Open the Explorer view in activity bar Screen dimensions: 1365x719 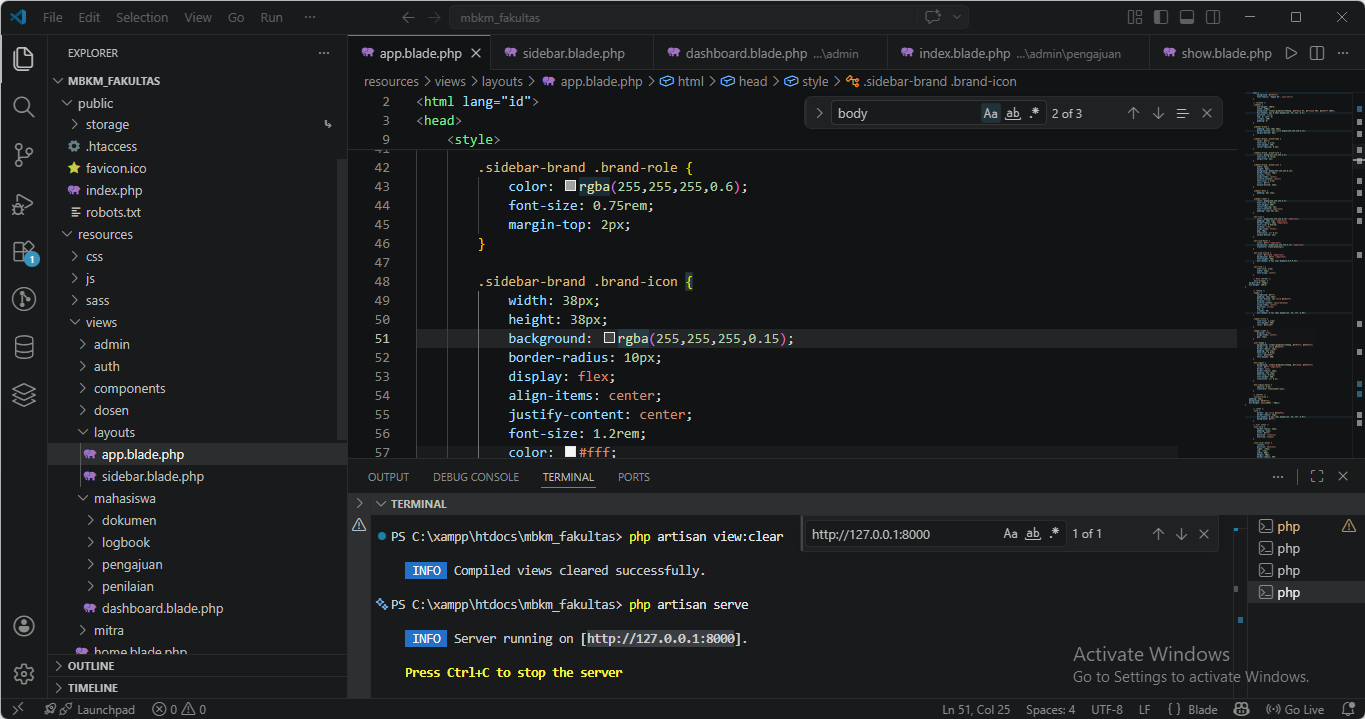click(x=24, y=59)
